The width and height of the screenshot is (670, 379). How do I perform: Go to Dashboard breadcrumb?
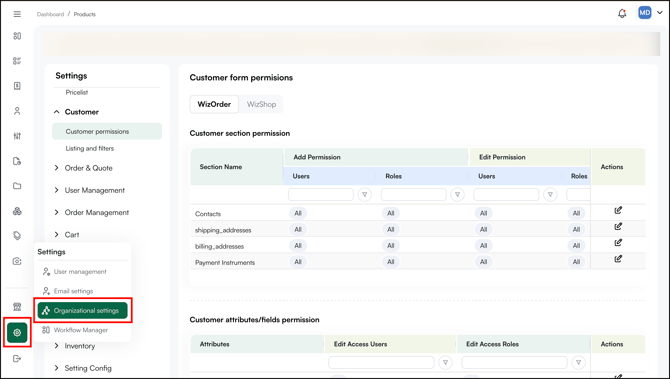pyautogui.click(x=50, y=14)
